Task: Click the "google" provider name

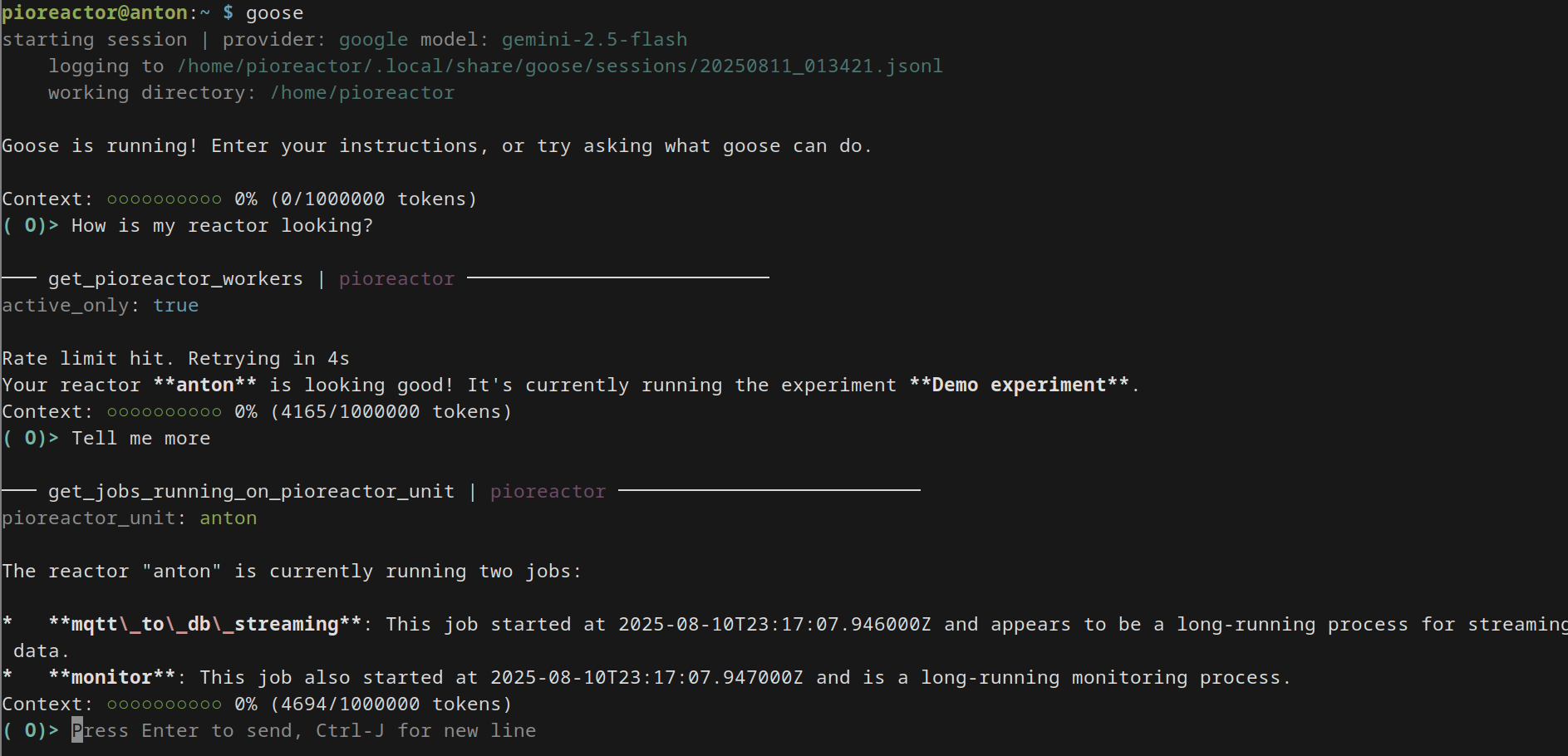Action: click(x=373, y=40)
